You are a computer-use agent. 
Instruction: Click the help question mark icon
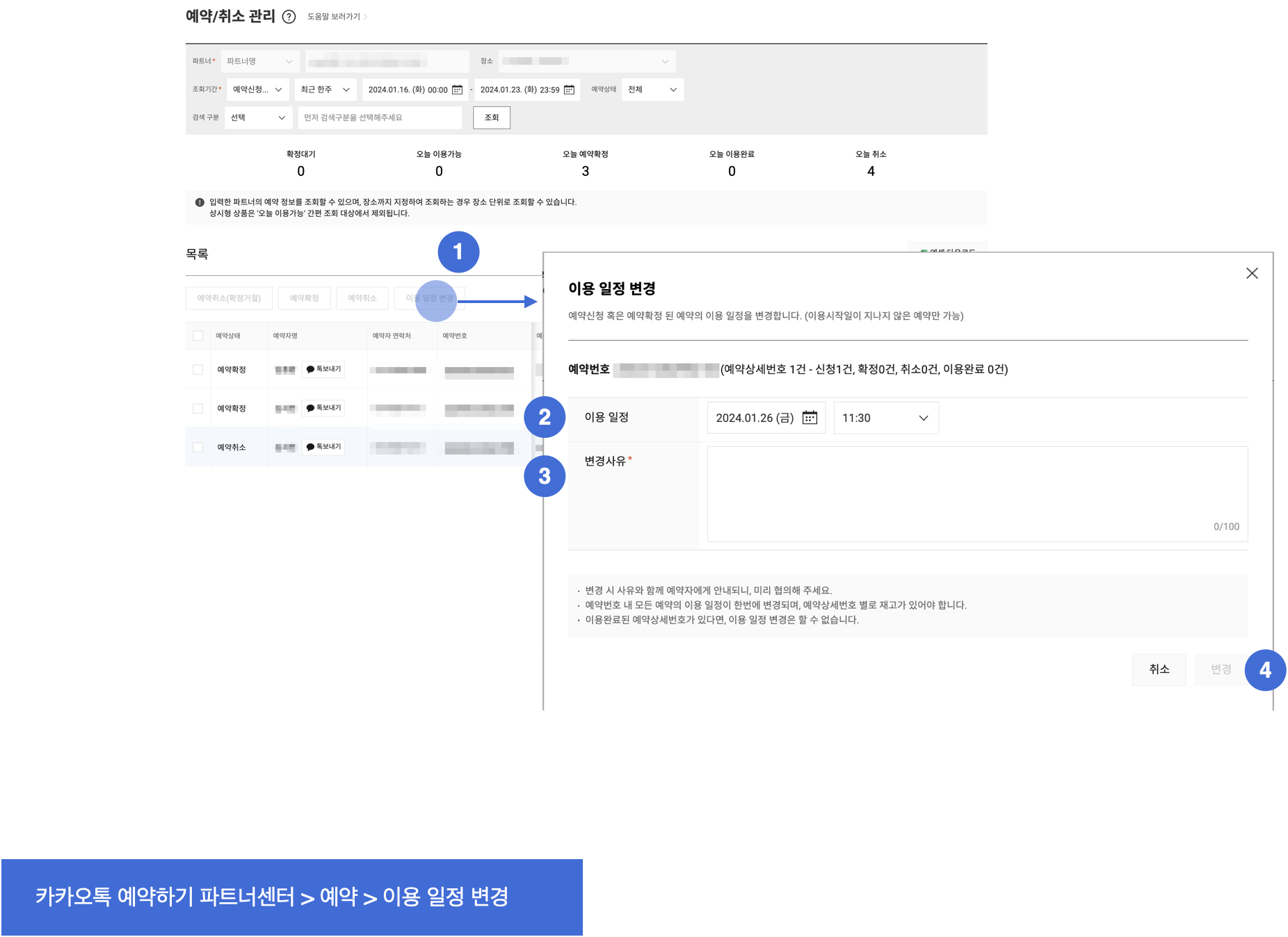pyautogui.click(x=289, y=17)
